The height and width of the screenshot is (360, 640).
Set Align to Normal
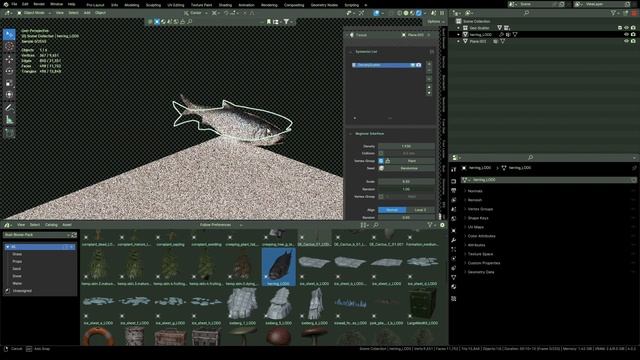(x=392, y=210)
